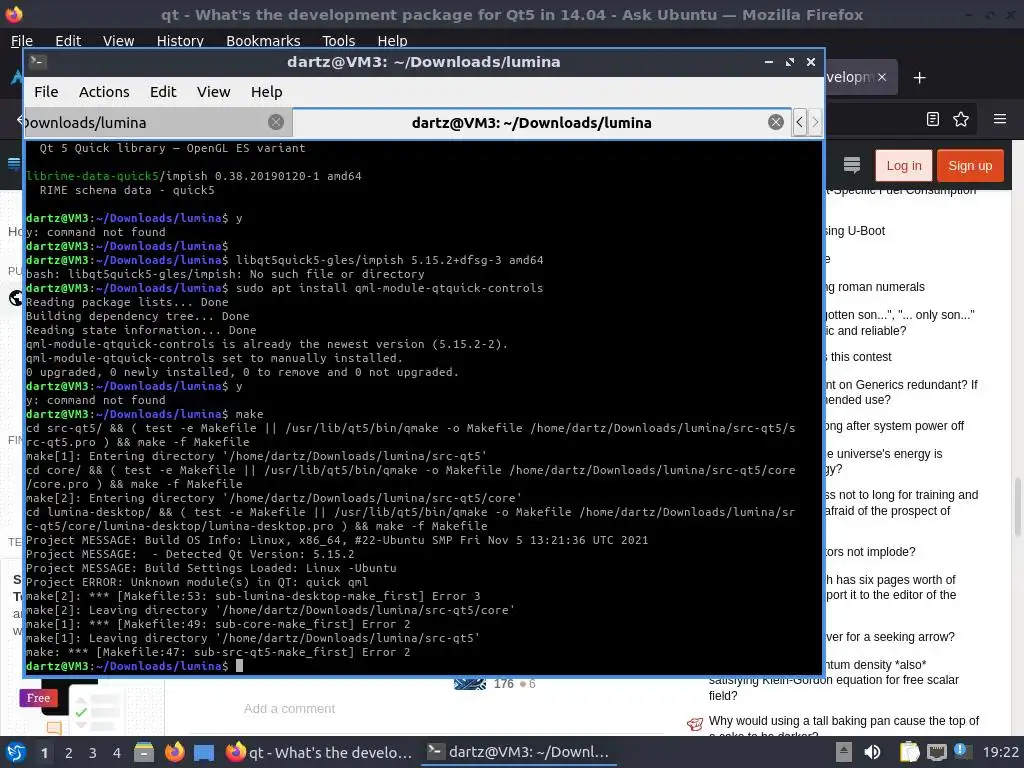
Task: Click Log in button on Ask Ubuntu
Action: (x=903, y=166)
